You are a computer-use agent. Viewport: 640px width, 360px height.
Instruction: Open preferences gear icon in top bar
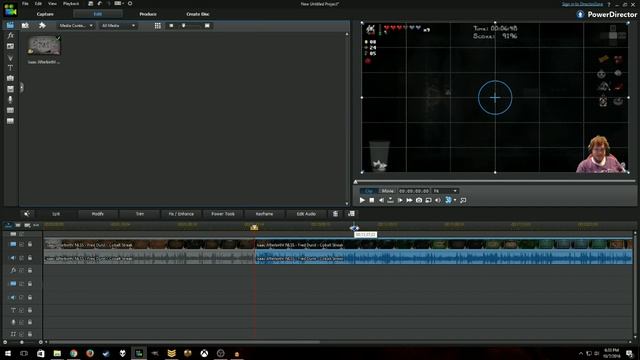130,3
